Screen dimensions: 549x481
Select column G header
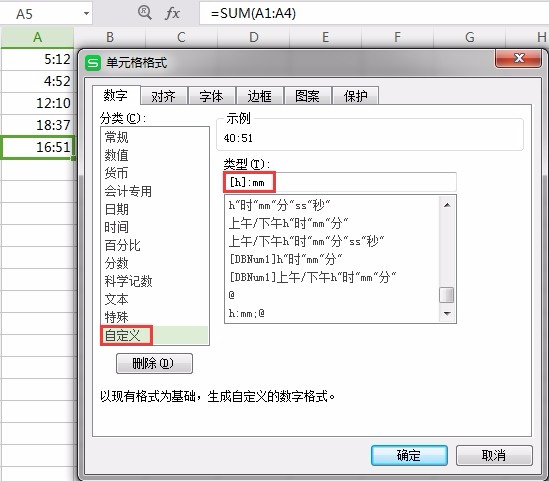tap(470, 37)
